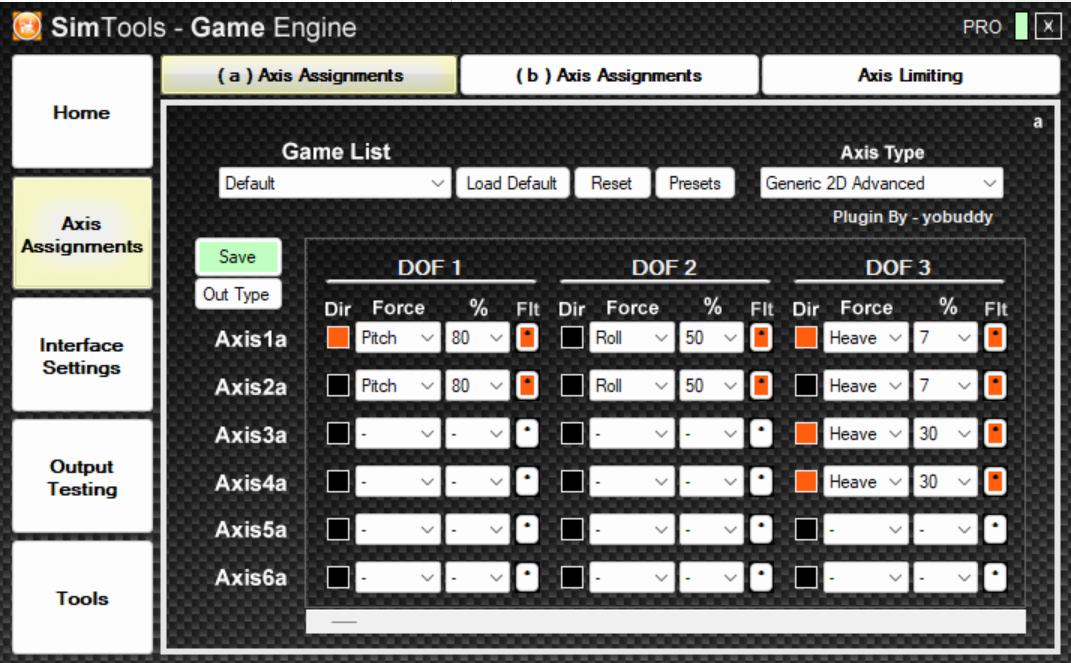Open Axis1a DOF 2 percent 50 dropdown
1071x663 pixels.
pyautogui.click(x=711, y=337)
